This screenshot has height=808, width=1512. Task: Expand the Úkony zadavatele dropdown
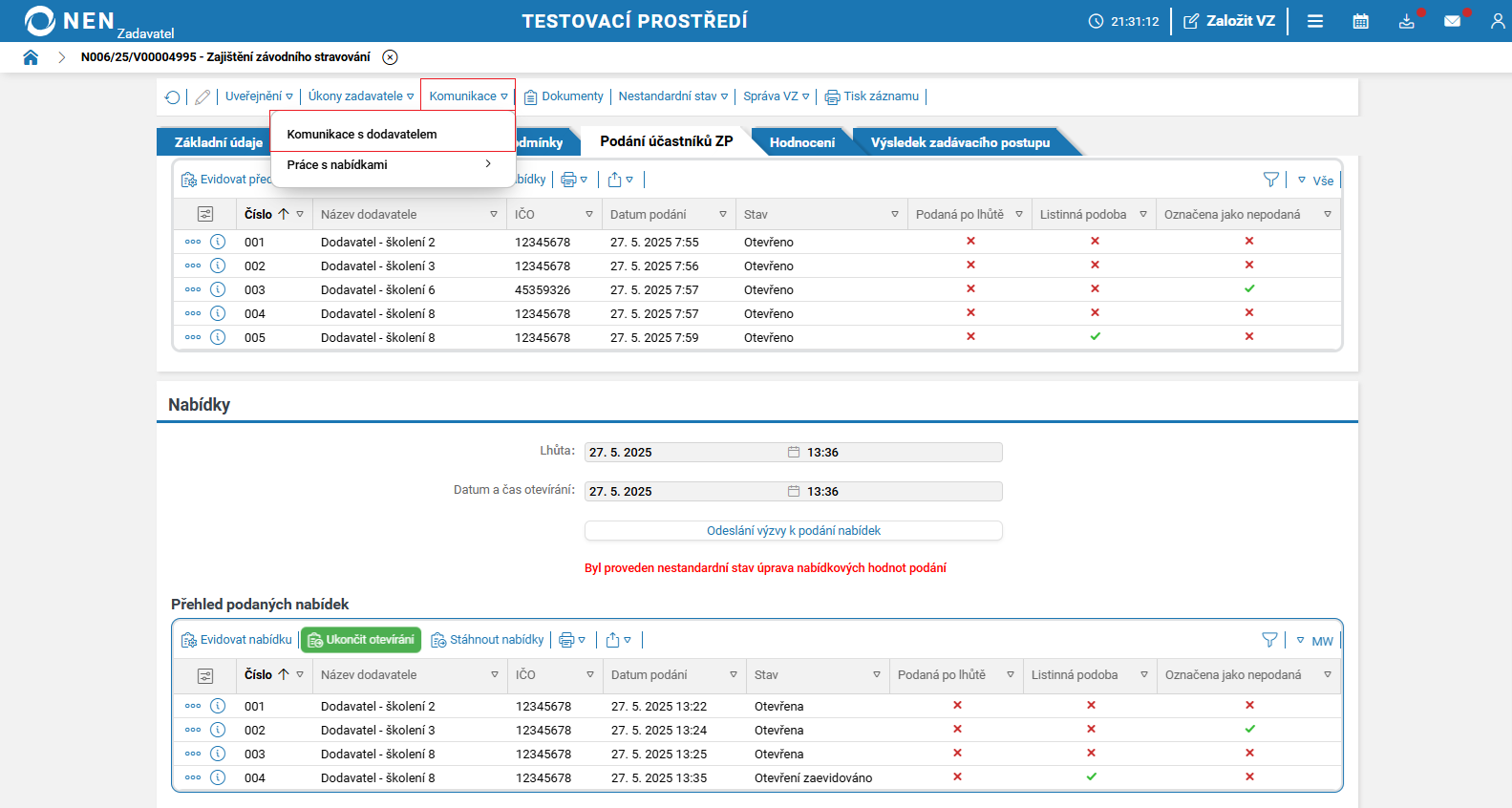pyautogui.click(x=360, y=96)
